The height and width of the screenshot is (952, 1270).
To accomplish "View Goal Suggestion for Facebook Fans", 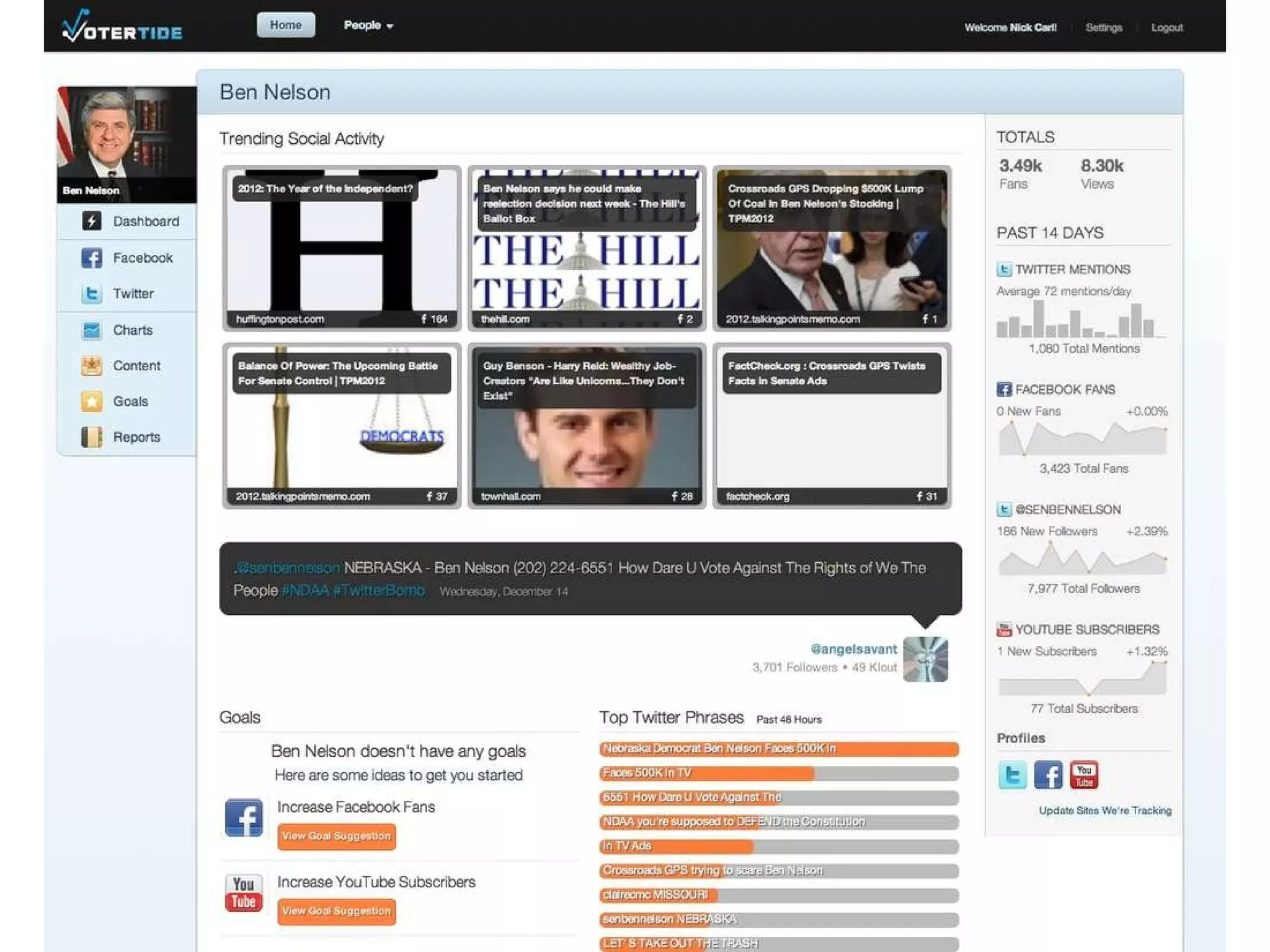I will (x=336, y=836).
